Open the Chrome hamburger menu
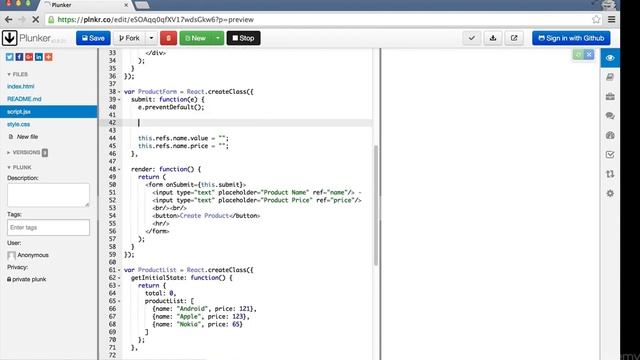The width and height of the screenshot is (640, 360). (x=611, y=19)
